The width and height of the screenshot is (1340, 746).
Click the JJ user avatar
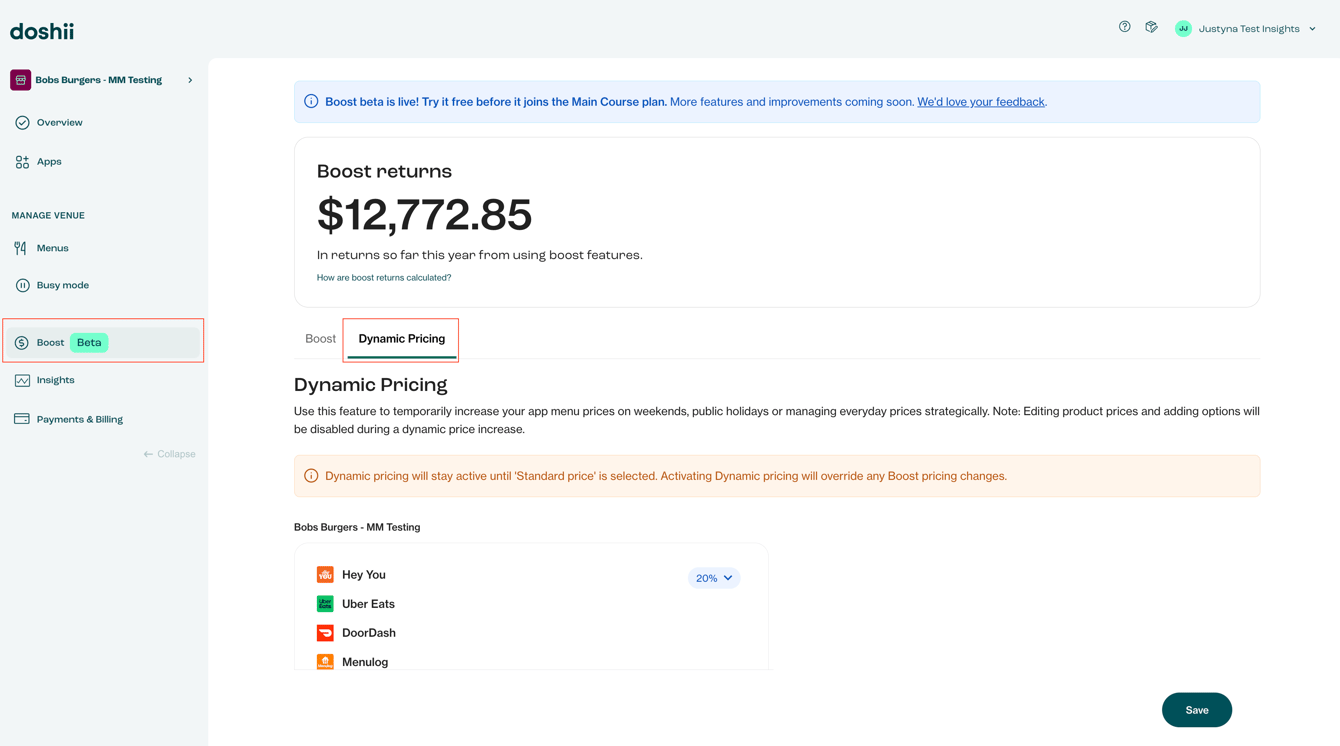coord(1183,29)
